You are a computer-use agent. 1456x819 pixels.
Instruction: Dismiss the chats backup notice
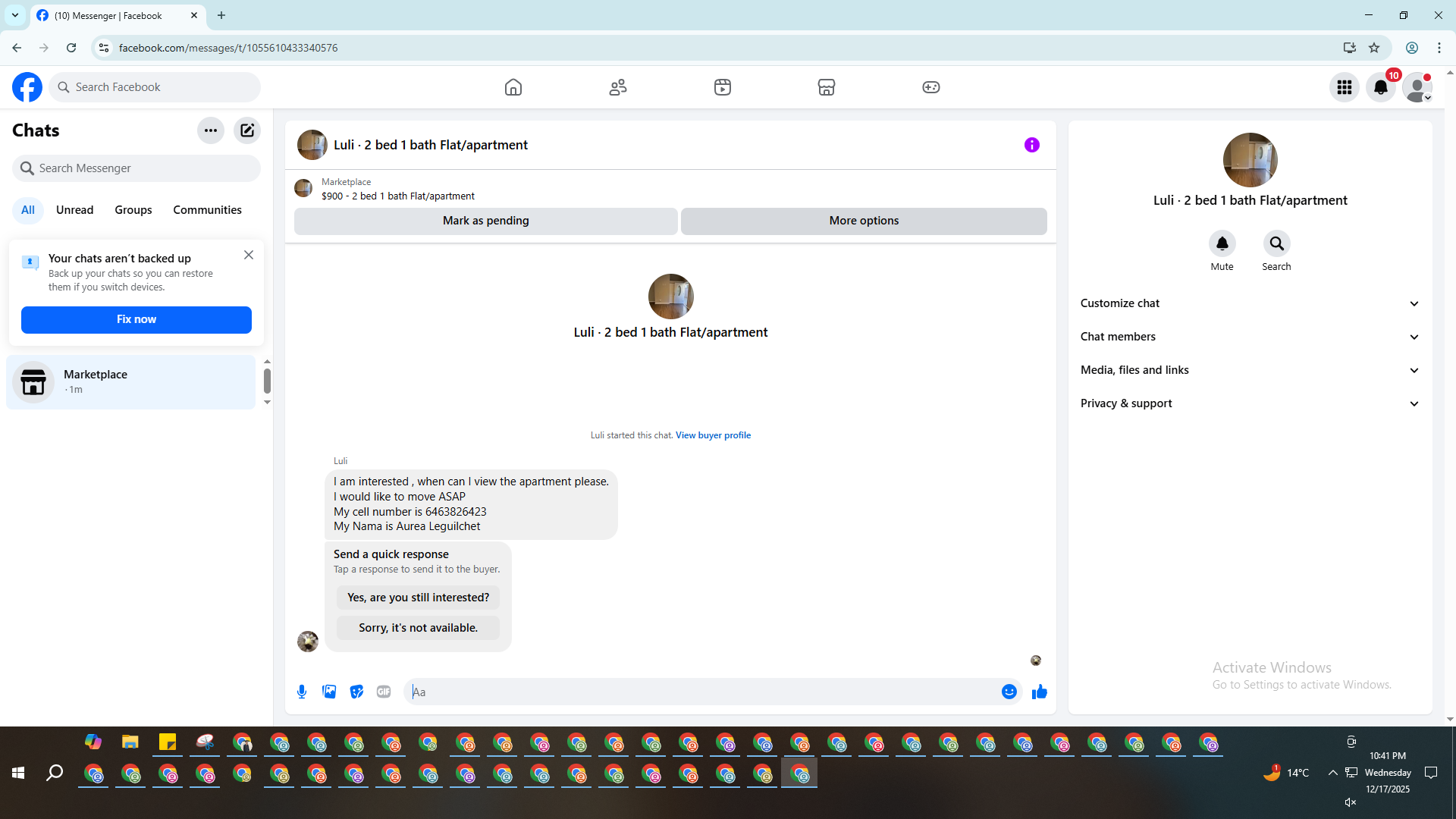(x=249, y=256)
